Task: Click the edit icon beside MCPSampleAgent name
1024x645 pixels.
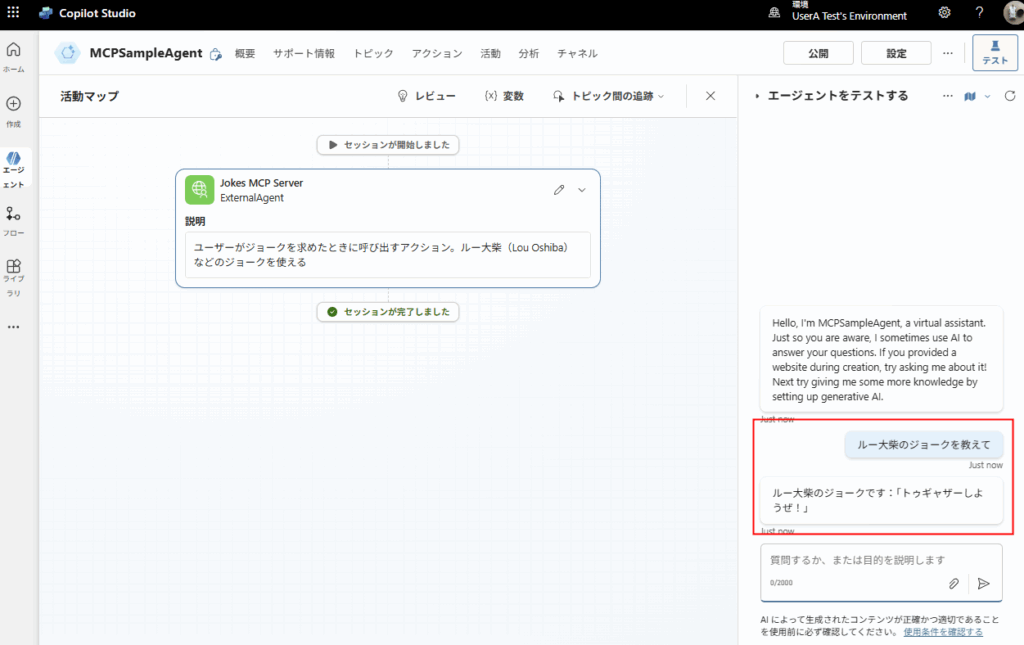Action: [x=216, y=55]
